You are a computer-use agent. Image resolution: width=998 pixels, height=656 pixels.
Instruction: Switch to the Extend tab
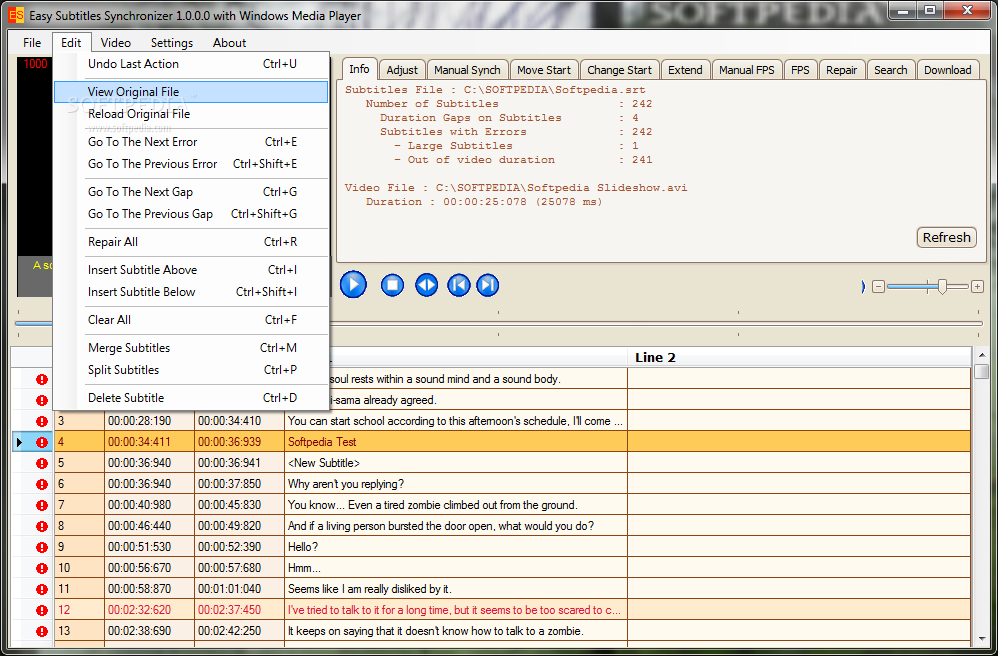click(x=685, y=70)
